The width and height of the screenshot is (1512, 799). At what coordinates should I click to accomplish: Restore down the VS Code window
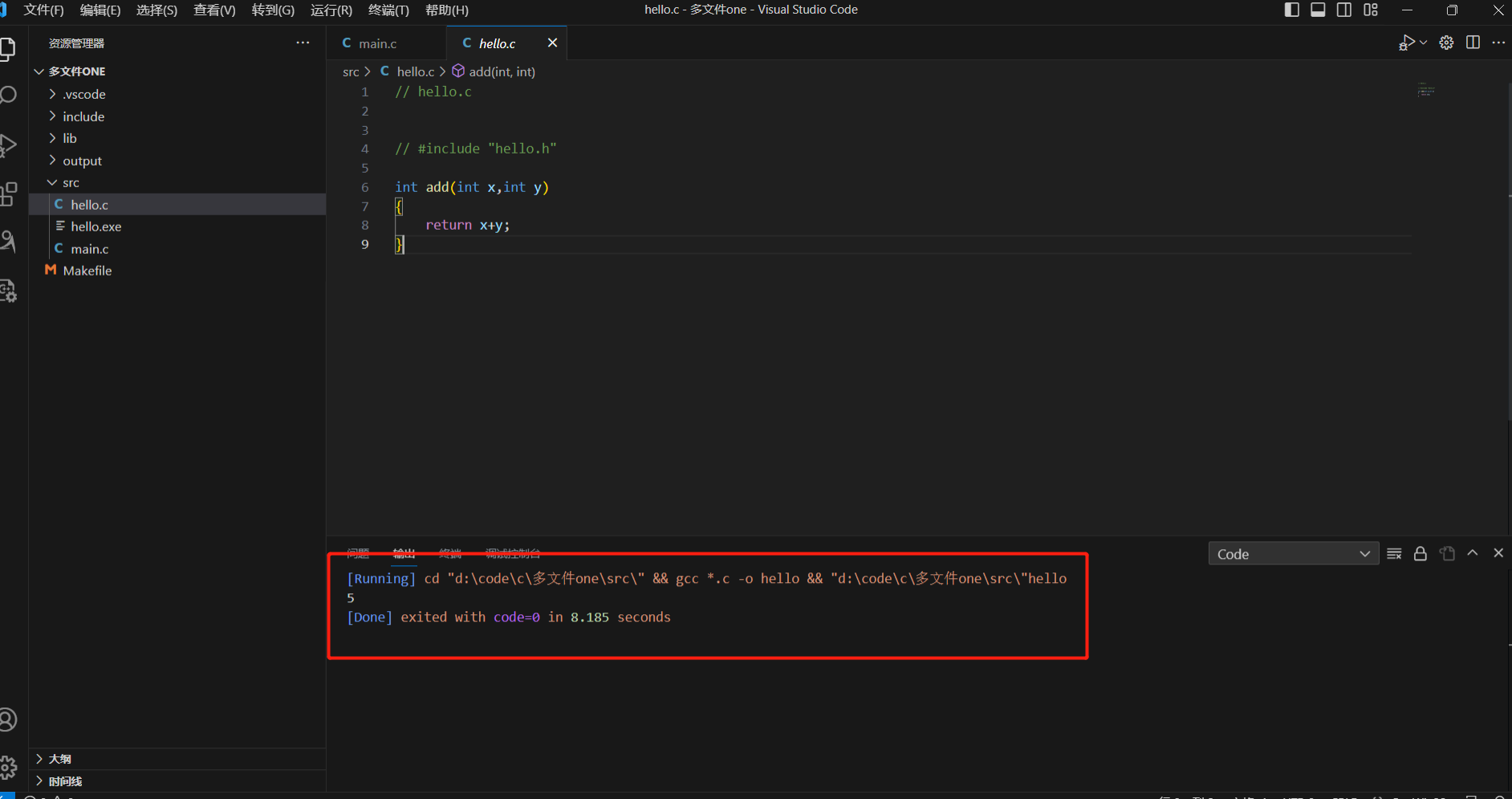(1452, 10)
